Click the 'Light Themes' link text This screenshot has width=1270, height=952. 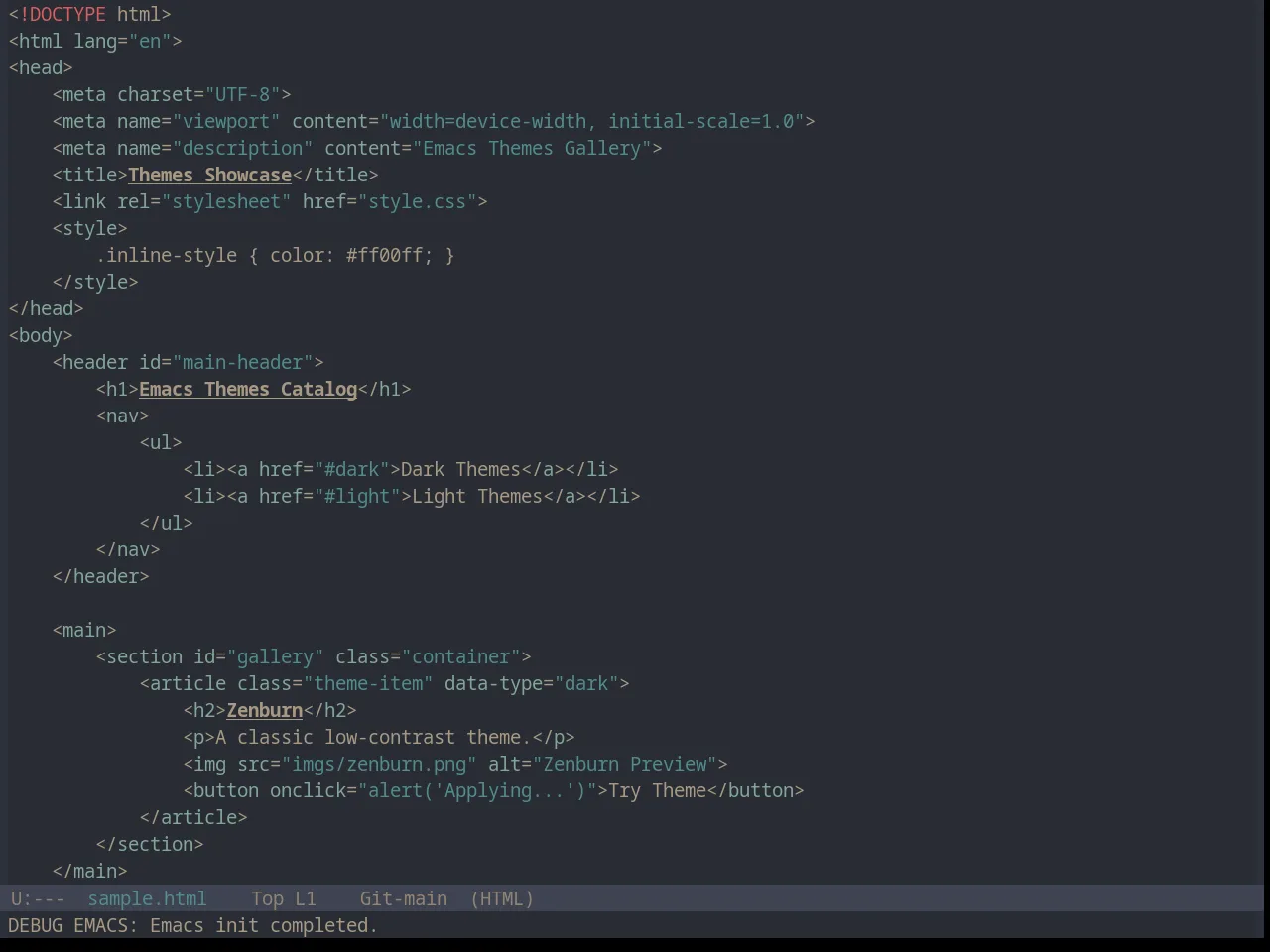click(477, 496)
